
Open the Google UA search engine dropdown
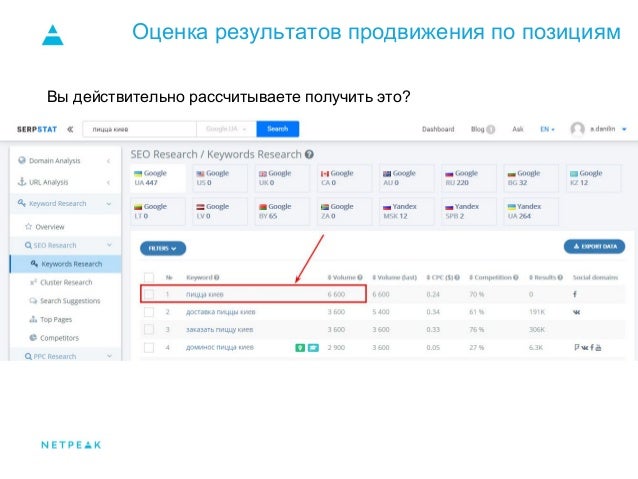[226, 129]
